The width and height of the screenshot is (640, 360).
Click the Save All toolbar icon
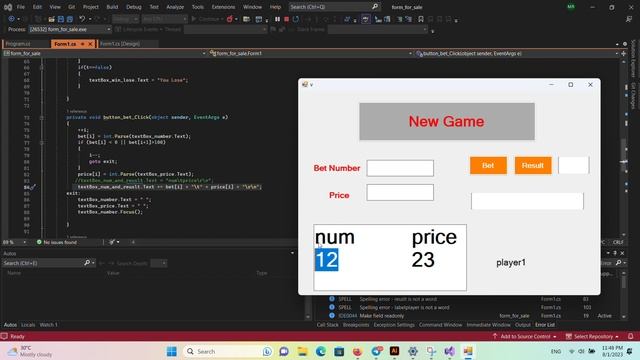point(70,19)
